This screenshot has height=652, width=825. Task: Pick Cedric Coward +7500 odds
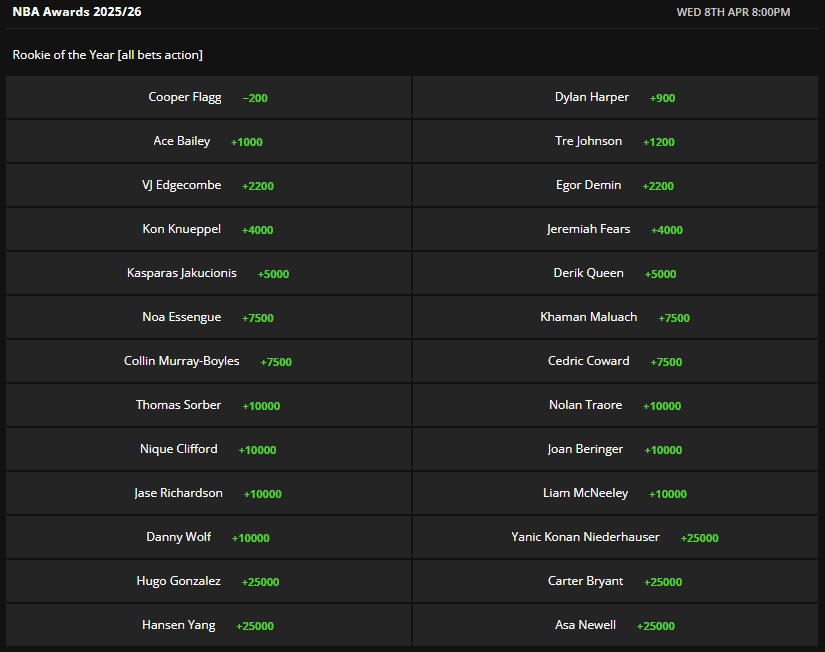[x=615, y=361]
